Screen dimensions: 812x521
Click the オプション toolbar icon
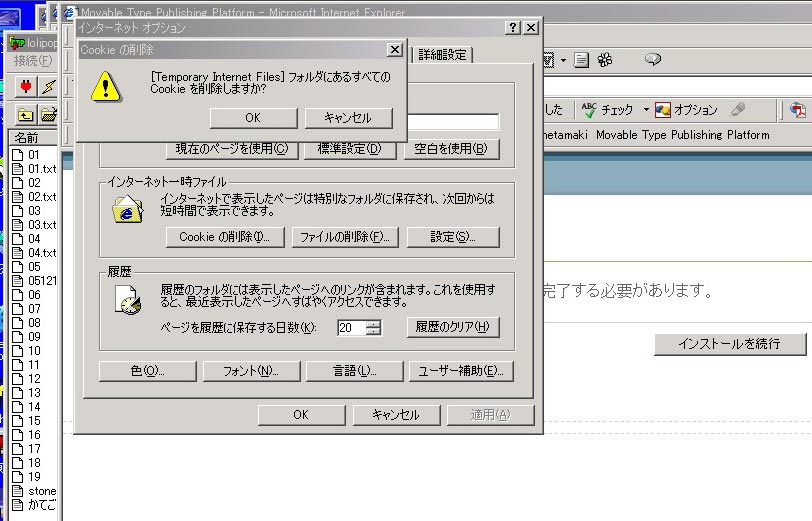pos(663,109)
